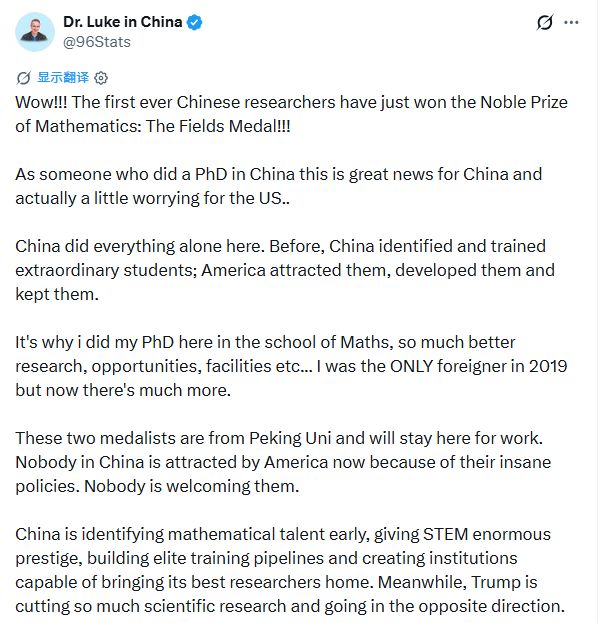Click the paragraph starting "China did everything alone"
Viewport: 600px width, 623px height.
(285, 270)
